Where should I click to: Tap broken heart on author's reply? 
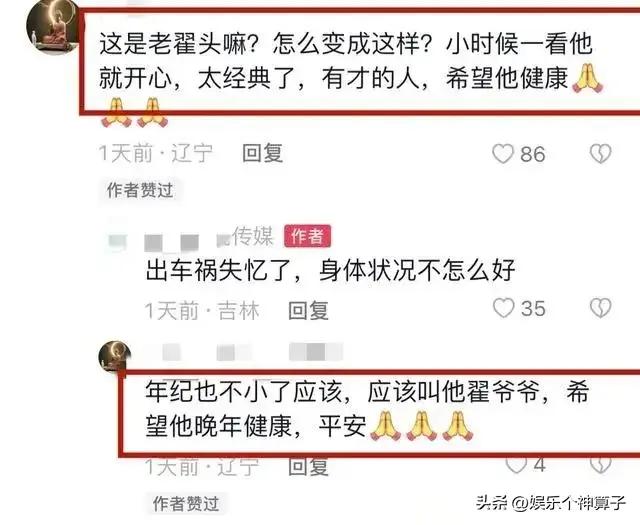pyautogui.click(x=600, y=308)
